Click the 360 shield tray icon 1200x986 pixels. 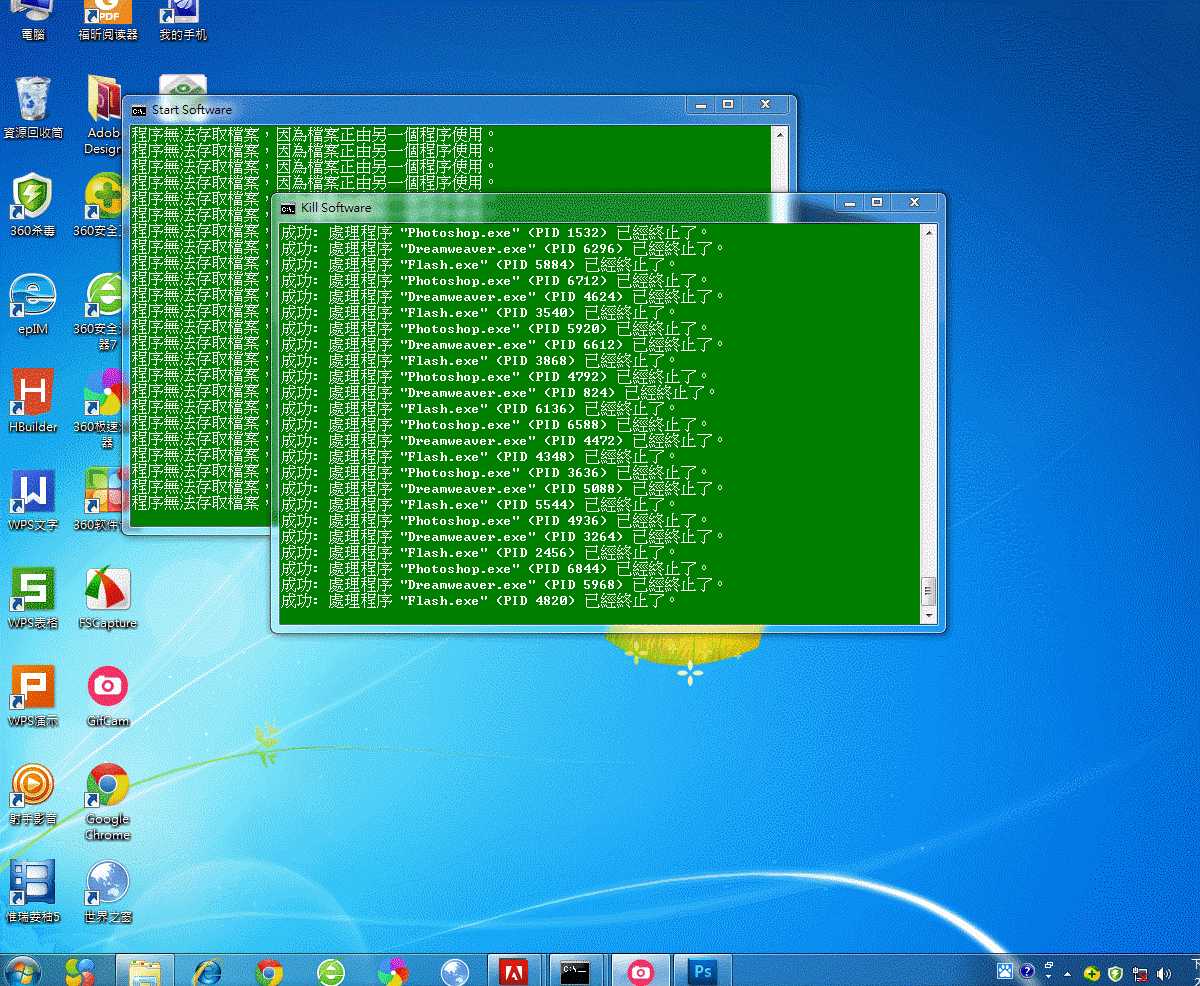point(1115,973)
